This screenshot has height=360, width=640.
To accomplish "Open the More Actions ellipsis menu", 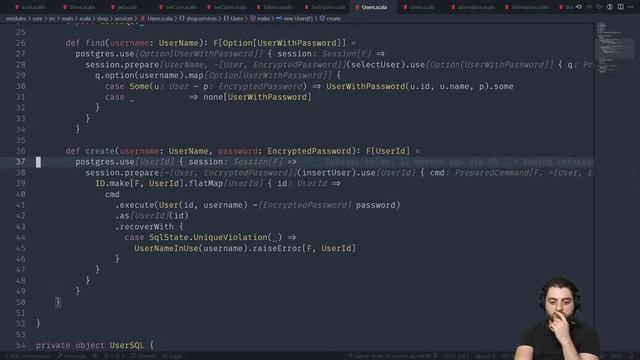I will click(x=631, y=7).
